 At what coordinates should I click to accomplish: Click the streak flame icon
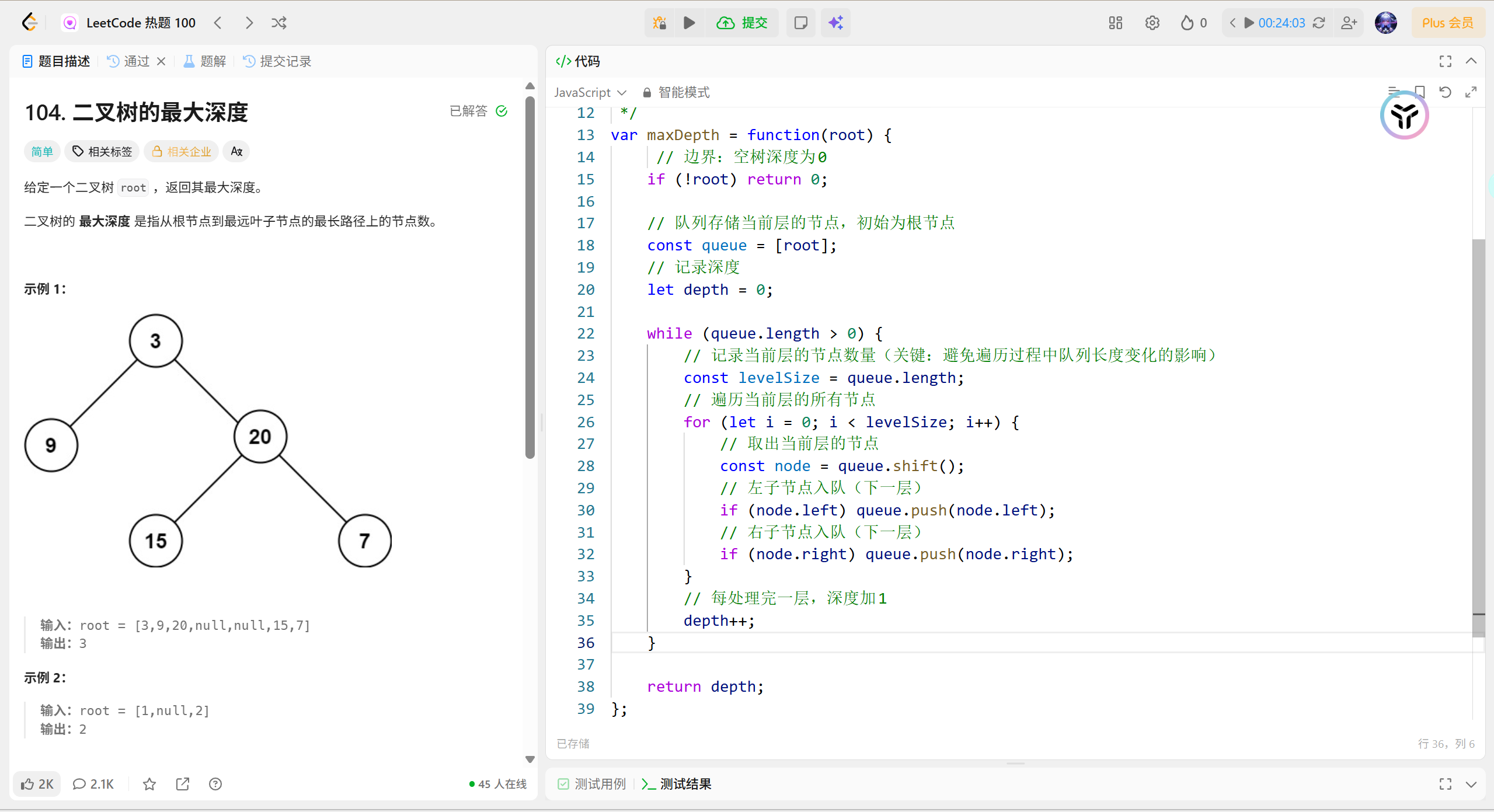(x=1187, y=23)
